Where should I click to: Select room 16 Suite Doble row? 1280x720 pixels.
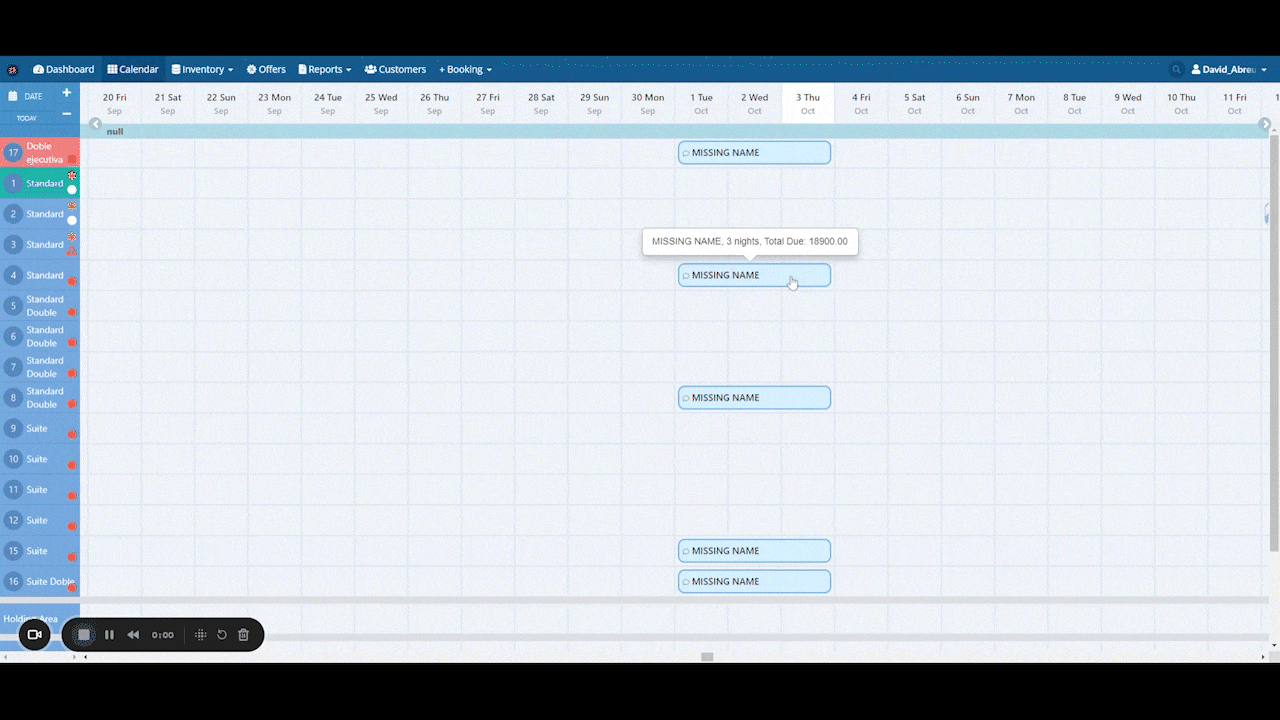click(x=40, y=581)
